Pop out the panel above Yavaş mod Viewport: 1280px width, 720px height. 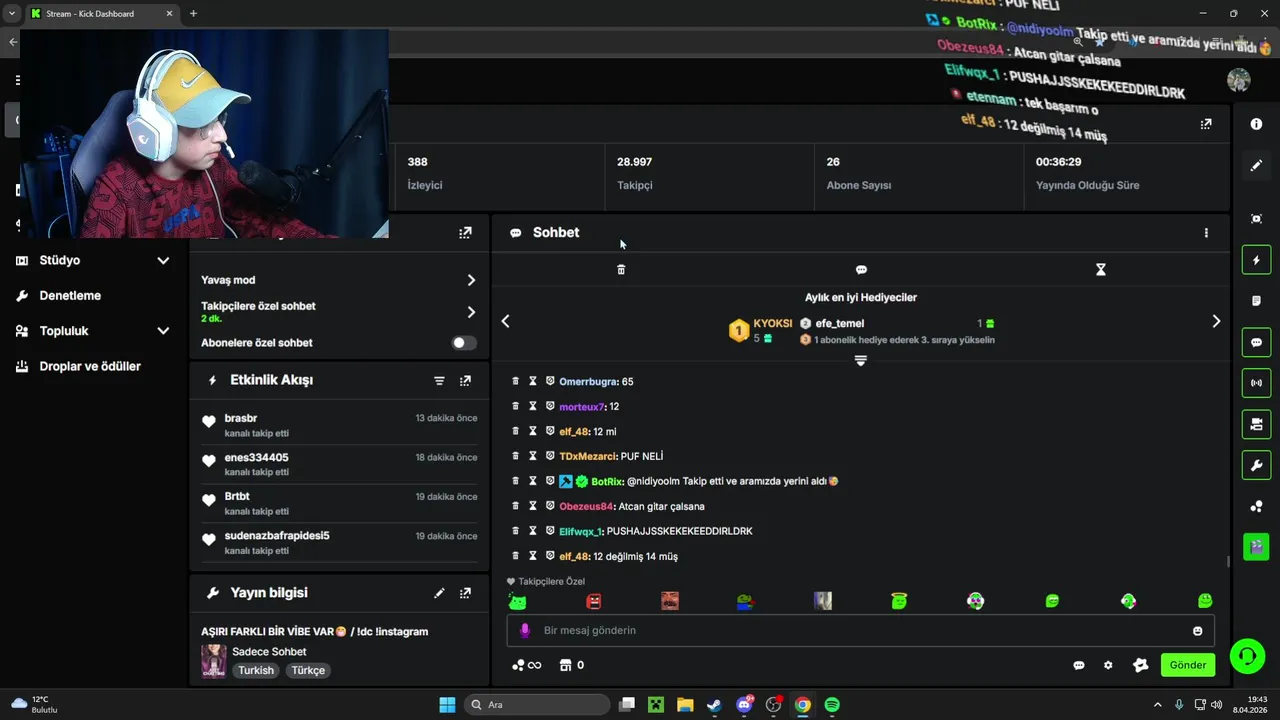[465, 233]
